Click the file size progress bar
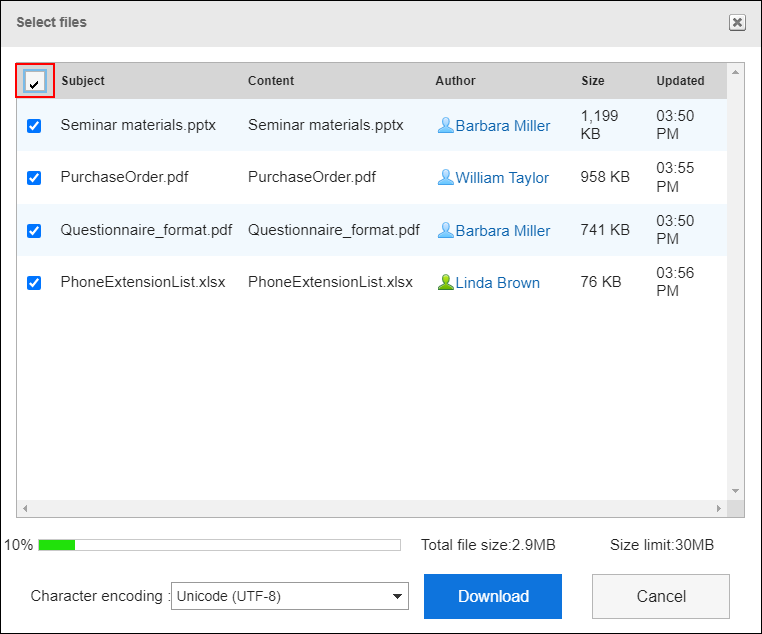 pyautogui.click(x=219, y=545)
